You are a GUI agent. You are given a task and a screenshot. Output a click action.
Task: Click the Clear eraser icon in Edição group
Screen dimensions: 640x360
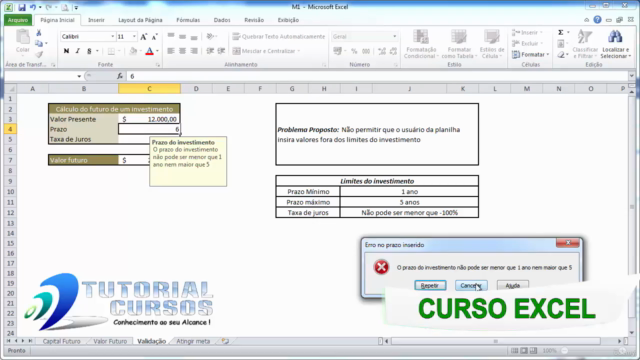(x=561, y=54)
